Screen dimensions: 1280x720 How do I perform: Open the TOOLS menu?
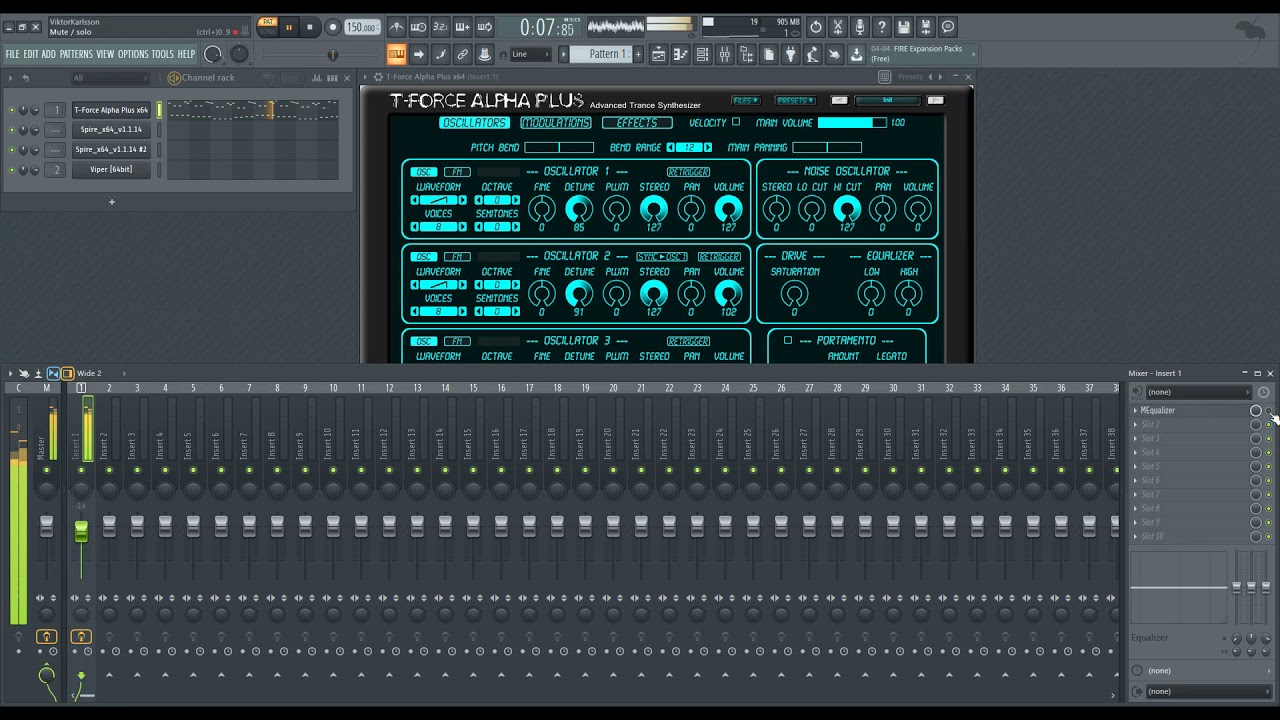click(163, 54)
